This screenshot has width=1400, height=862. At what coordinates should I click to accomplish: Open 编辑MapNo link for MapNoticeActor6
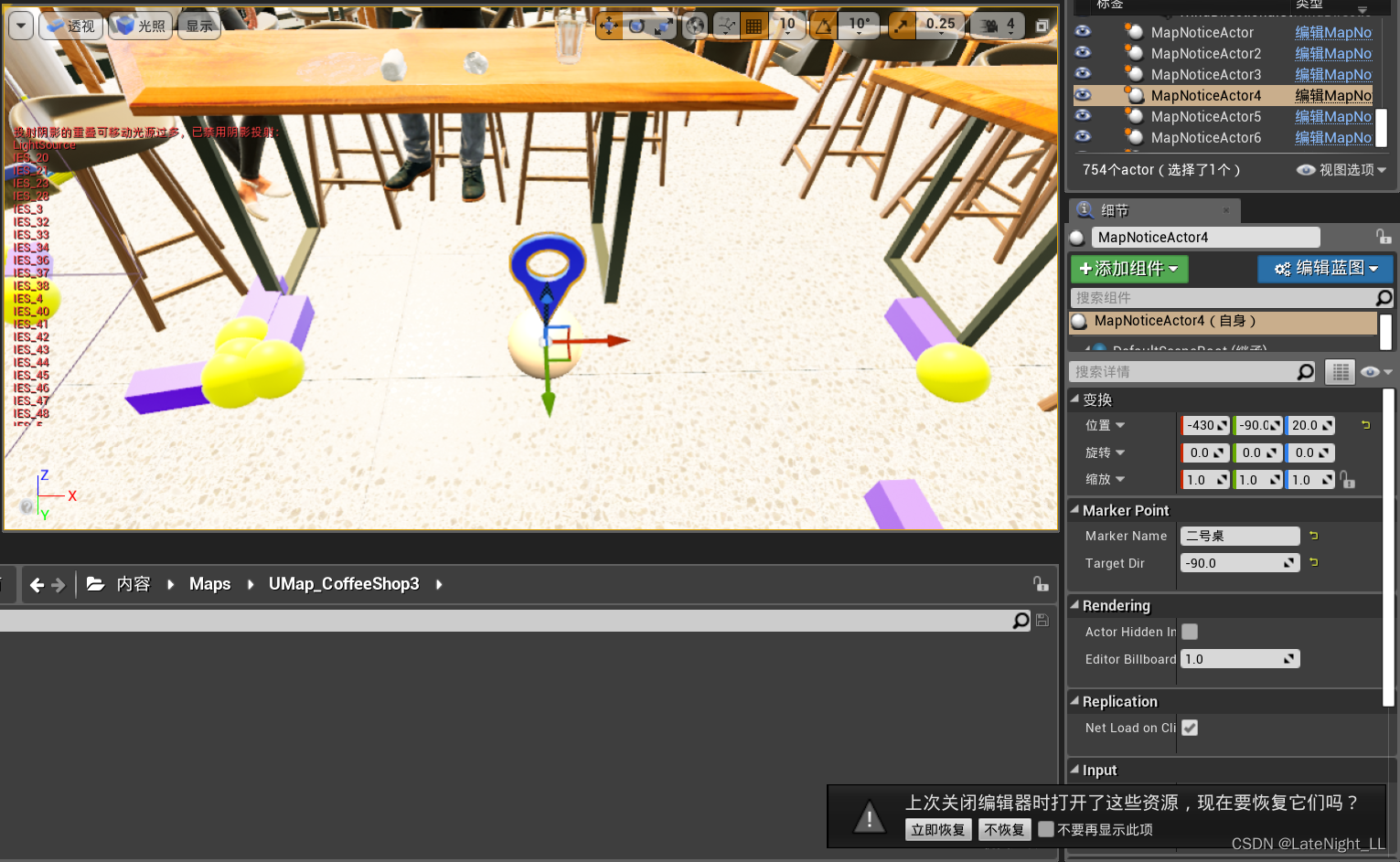coord(1333,137)
